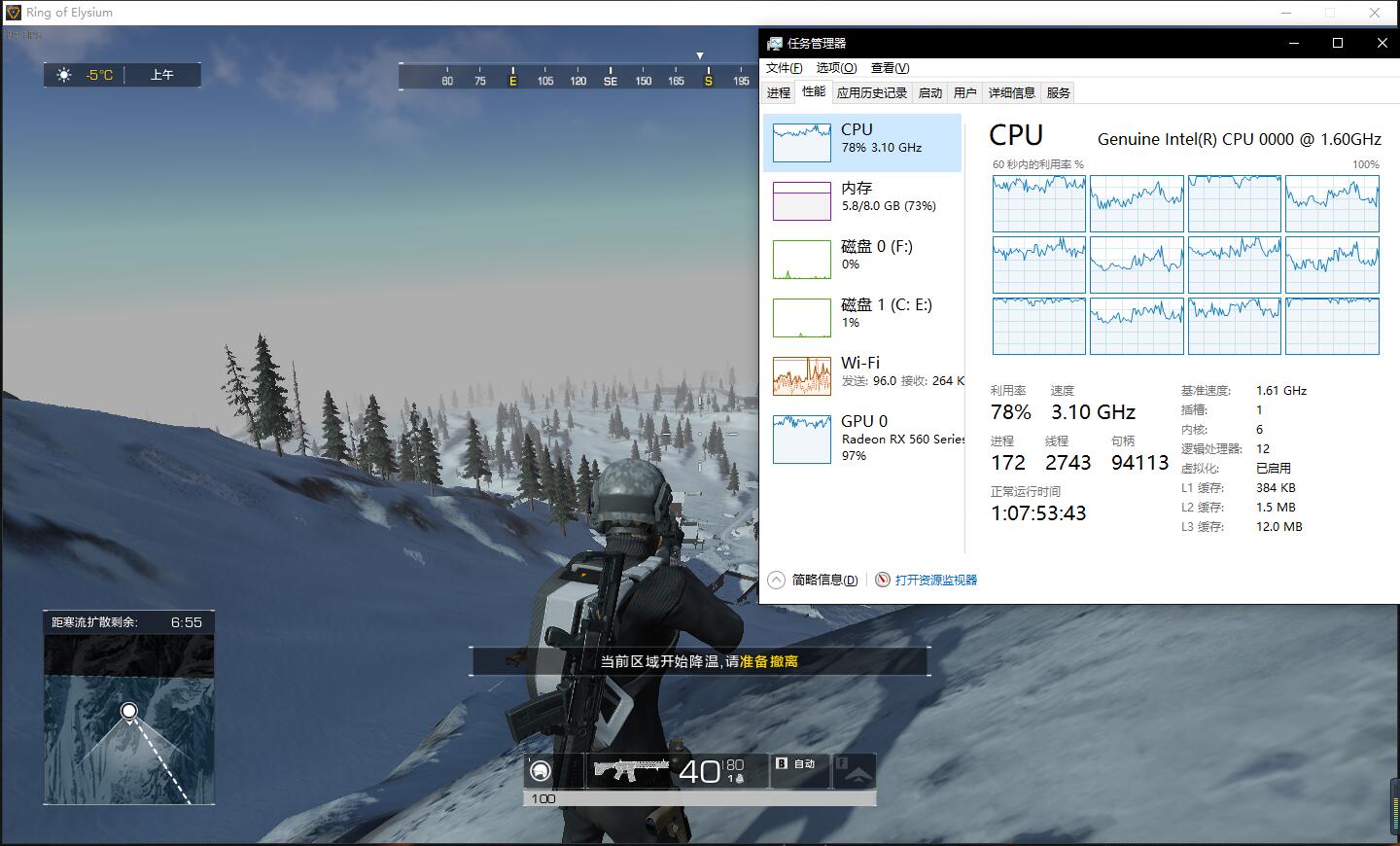Click the Genuine Intel(R) CPU model name

1240,139
